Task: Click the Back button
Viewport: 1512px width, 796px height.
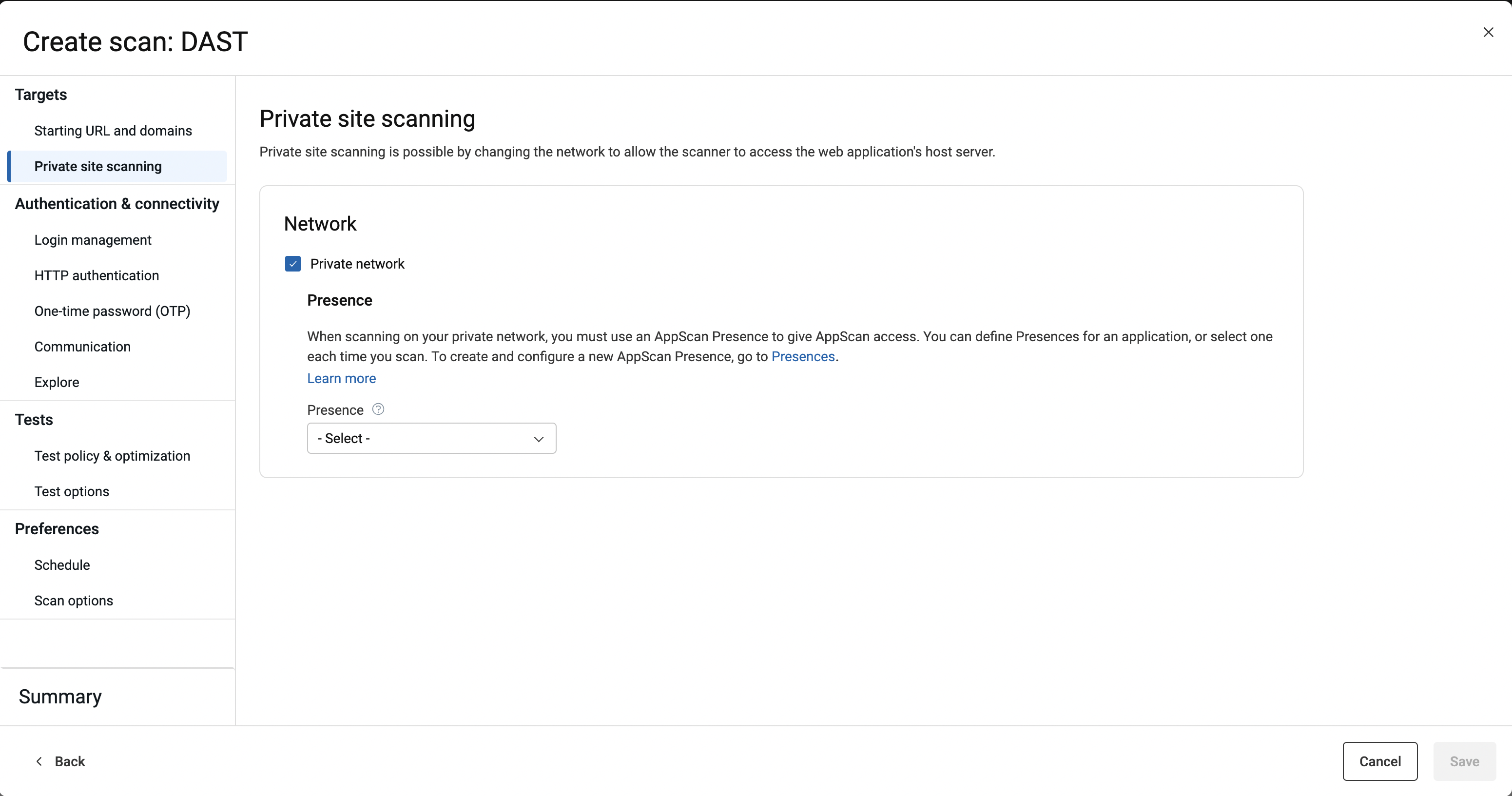Action: coord(60,761)
